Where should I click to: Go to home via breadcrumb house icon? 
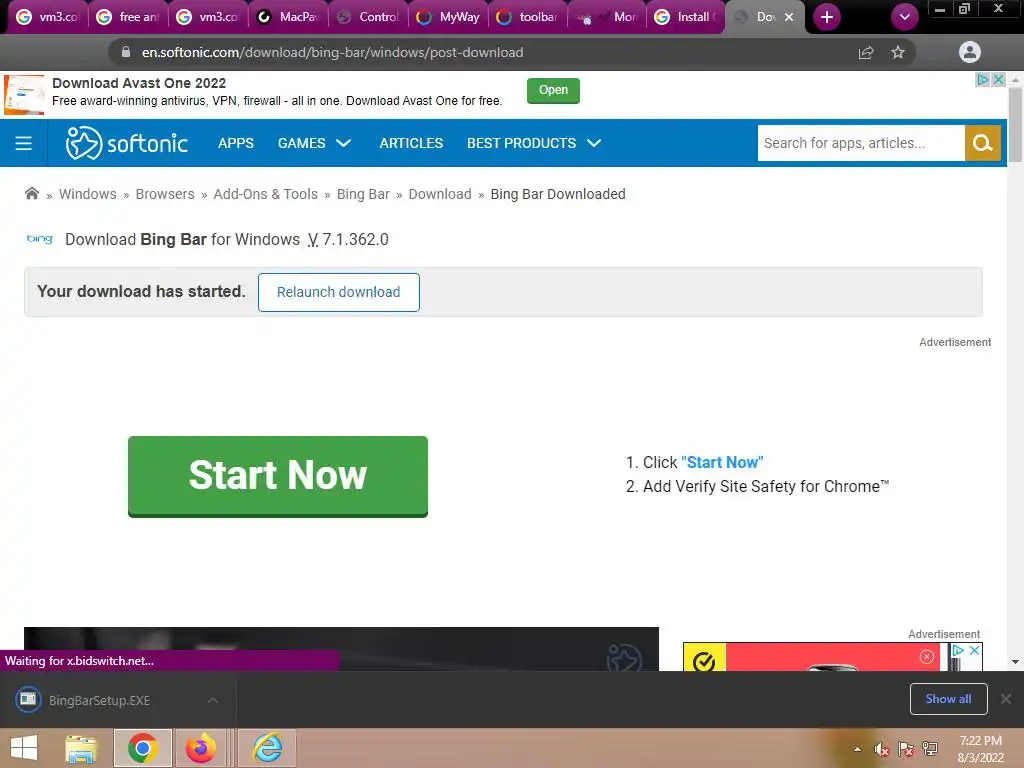(31, 193)
